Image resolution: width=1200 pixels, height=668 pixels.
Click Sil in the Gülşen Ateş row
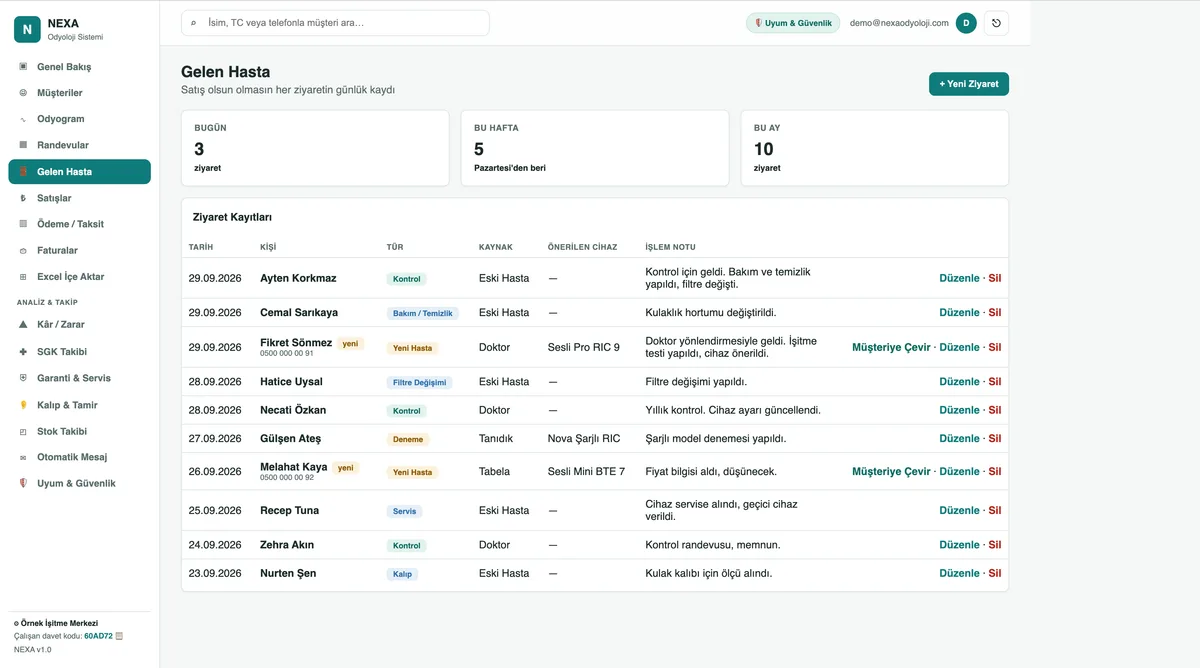(x=995, y=438)
